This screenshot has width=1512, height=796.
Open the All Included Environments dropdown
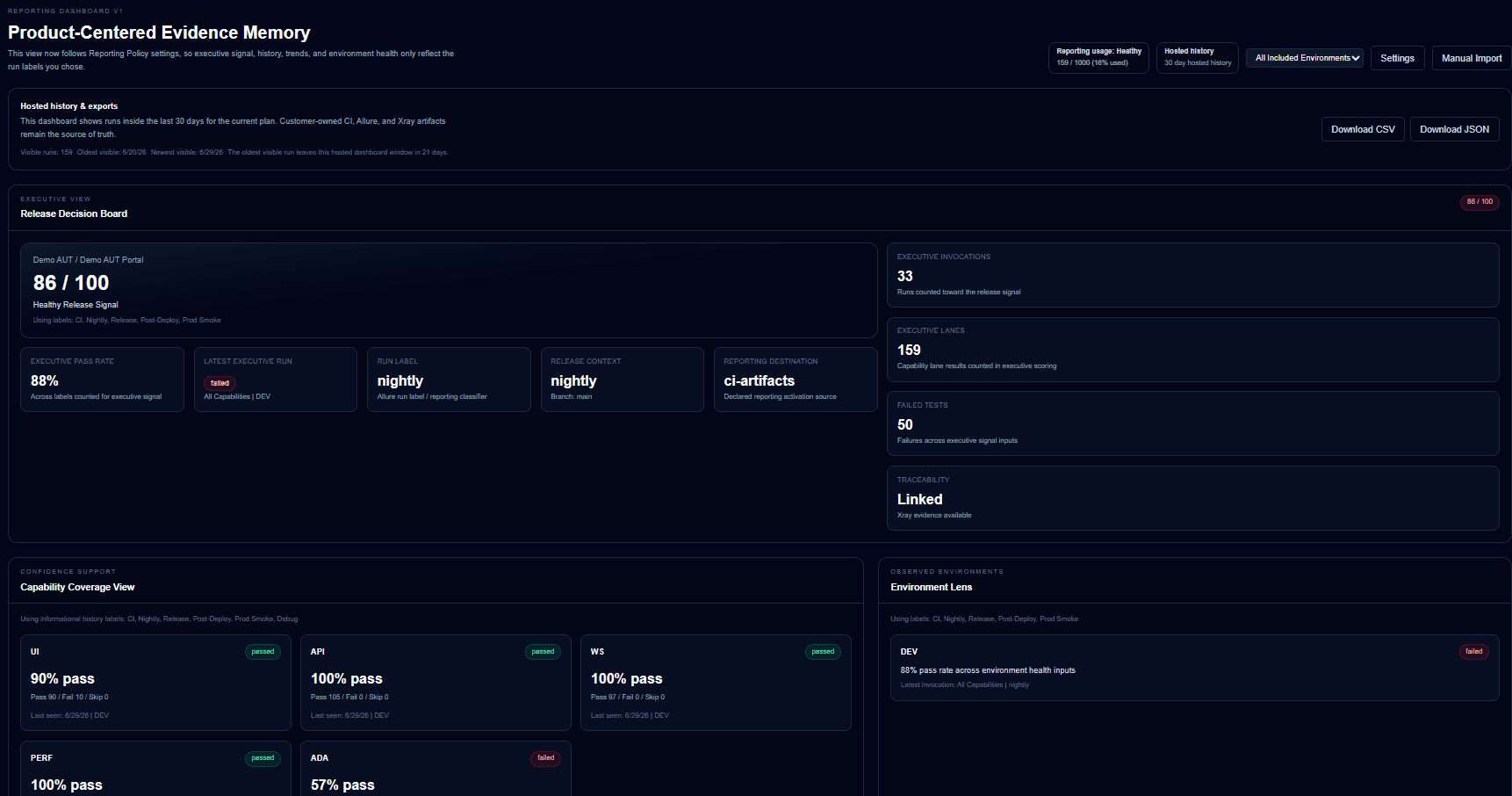[x=1305, y=58]
